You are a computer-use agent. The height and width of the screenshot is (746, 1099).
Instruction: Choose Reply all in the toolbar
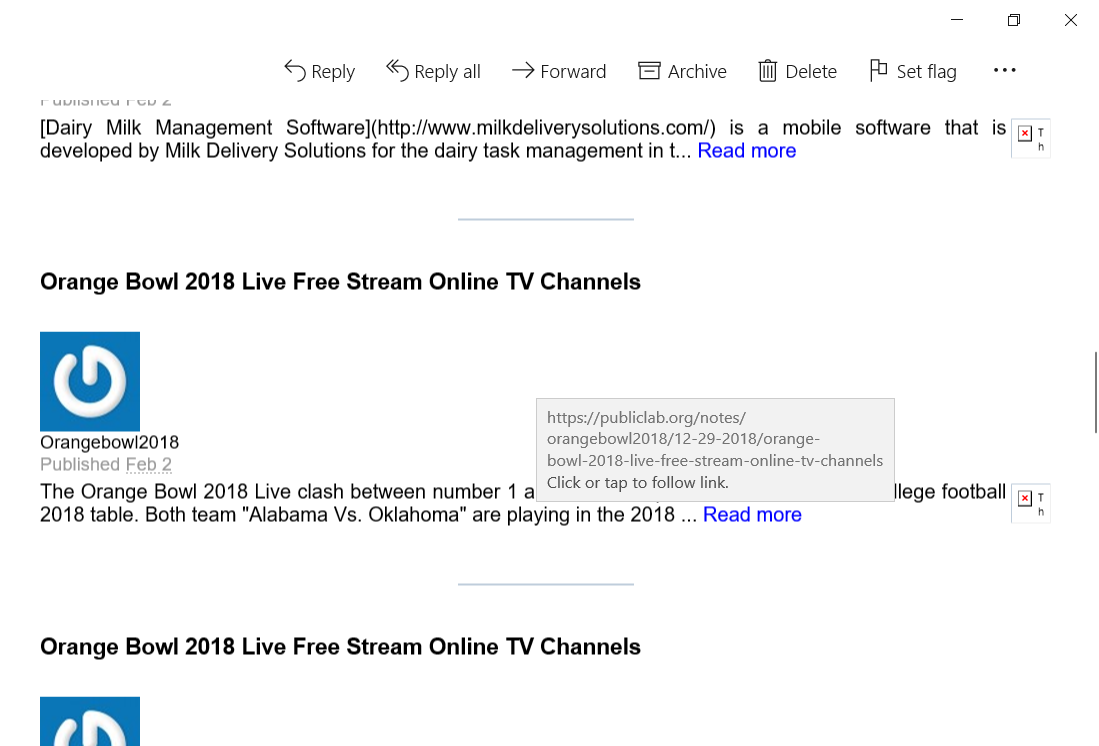click(x=433, y=71)
